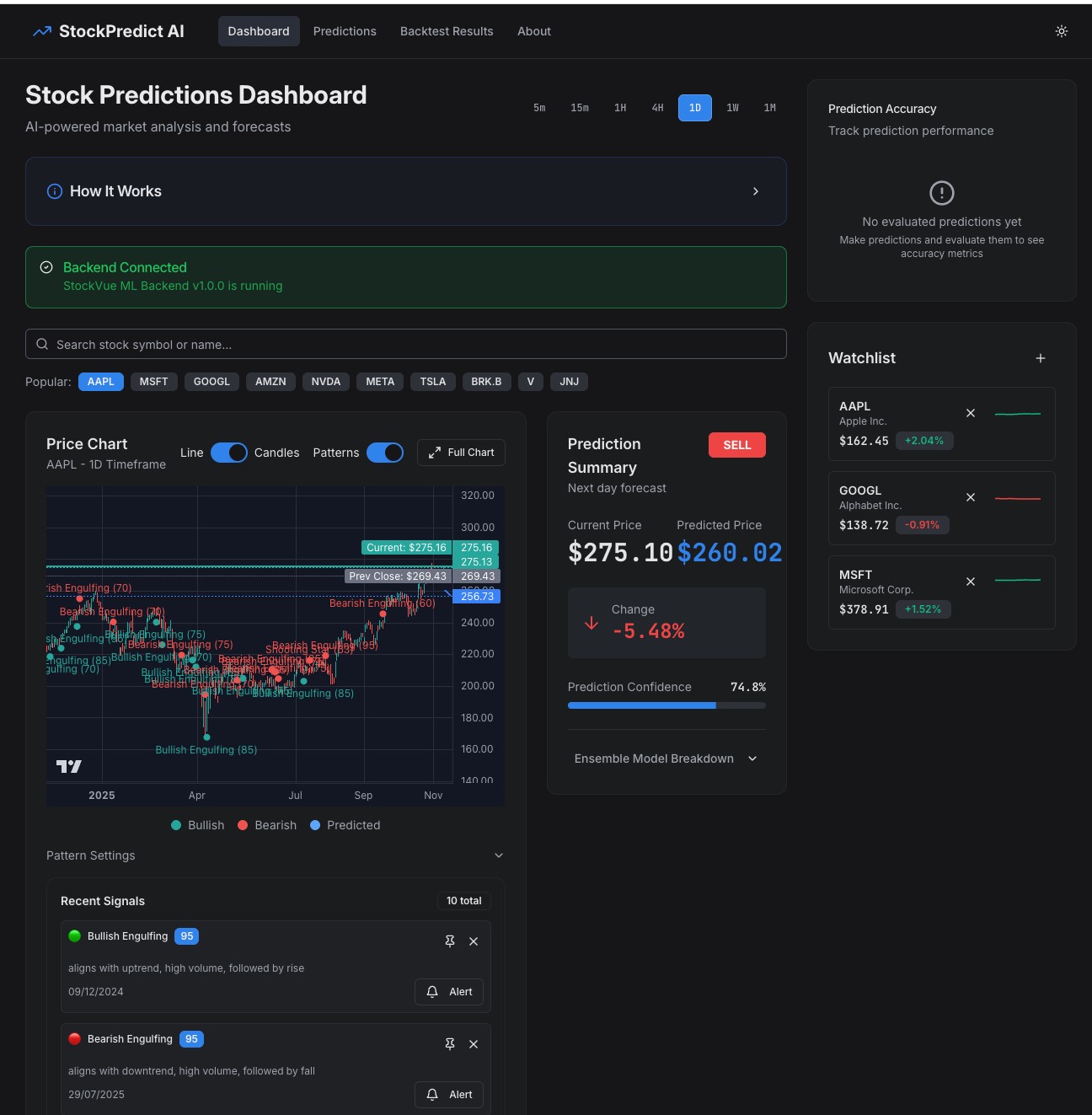Open the How It Works panel chevron

756,191
